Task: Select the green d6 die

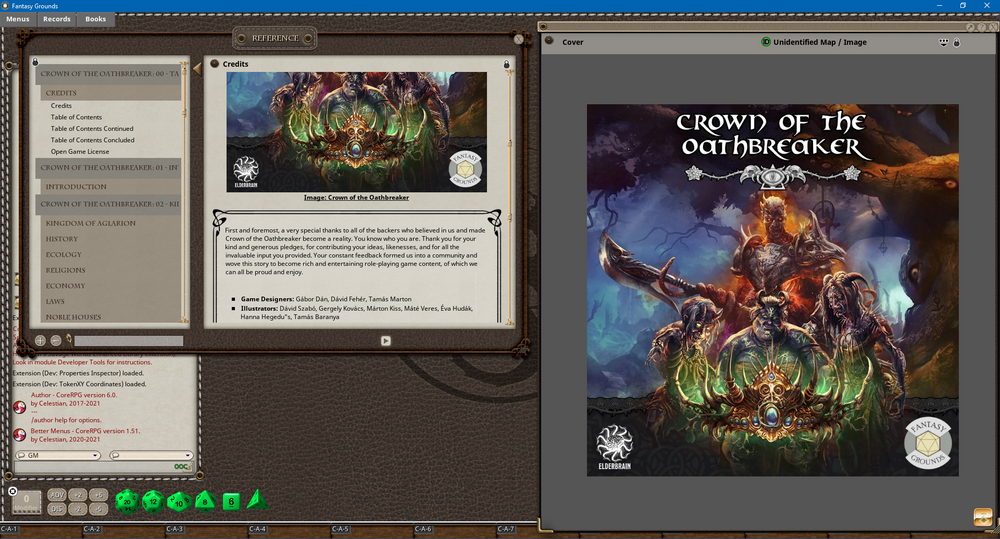Action: point(230,501)
